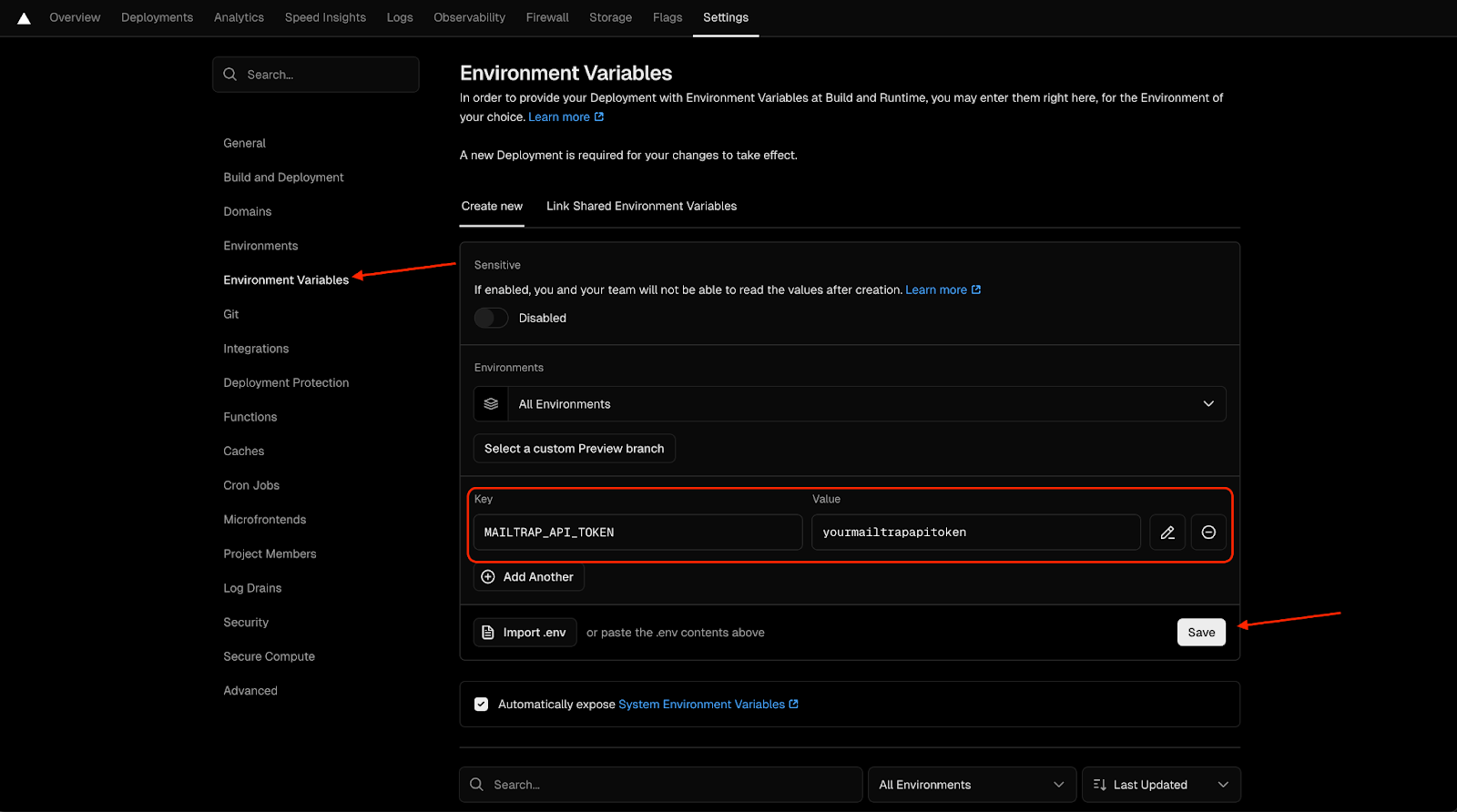Screen dimensions: 1457x812
Task: Expand the All Environments selector chevron
Action: (1208, 404)
